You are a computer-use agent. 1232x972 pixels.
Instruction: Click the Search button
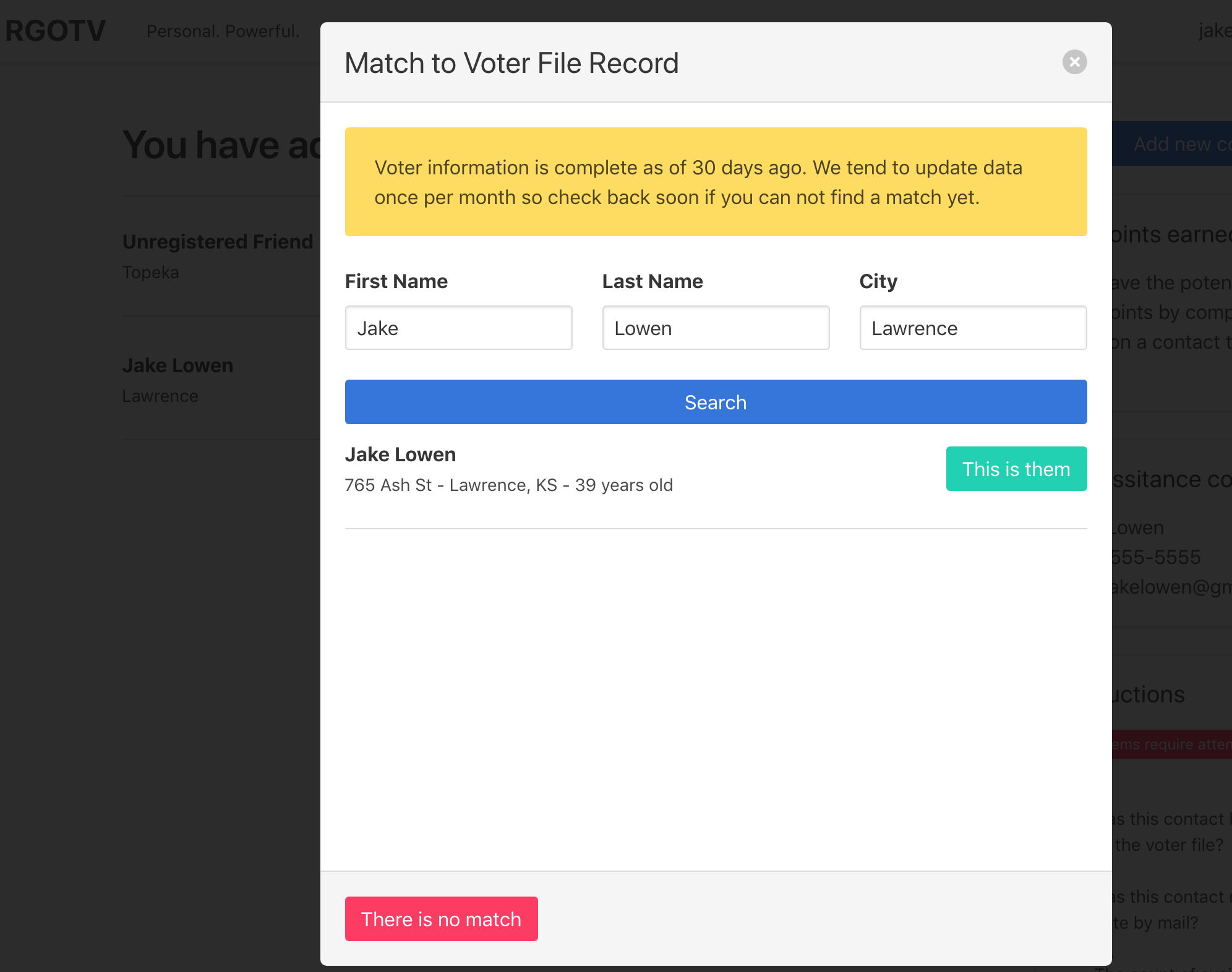point(715,402)
